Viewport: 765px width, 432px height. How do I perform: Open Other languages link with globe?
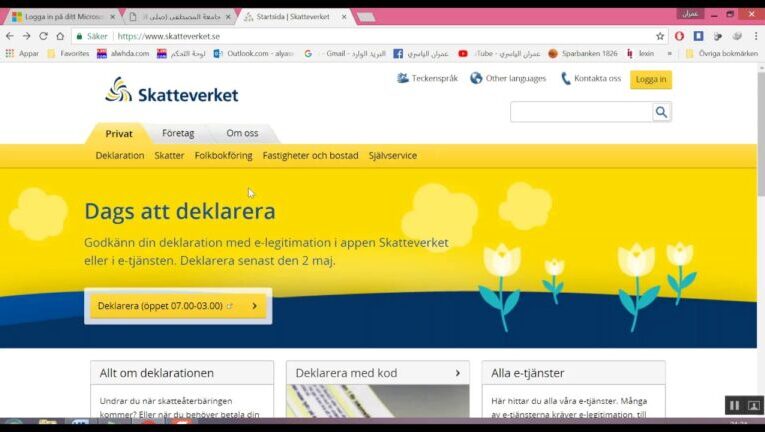click(x=508, y=78)
